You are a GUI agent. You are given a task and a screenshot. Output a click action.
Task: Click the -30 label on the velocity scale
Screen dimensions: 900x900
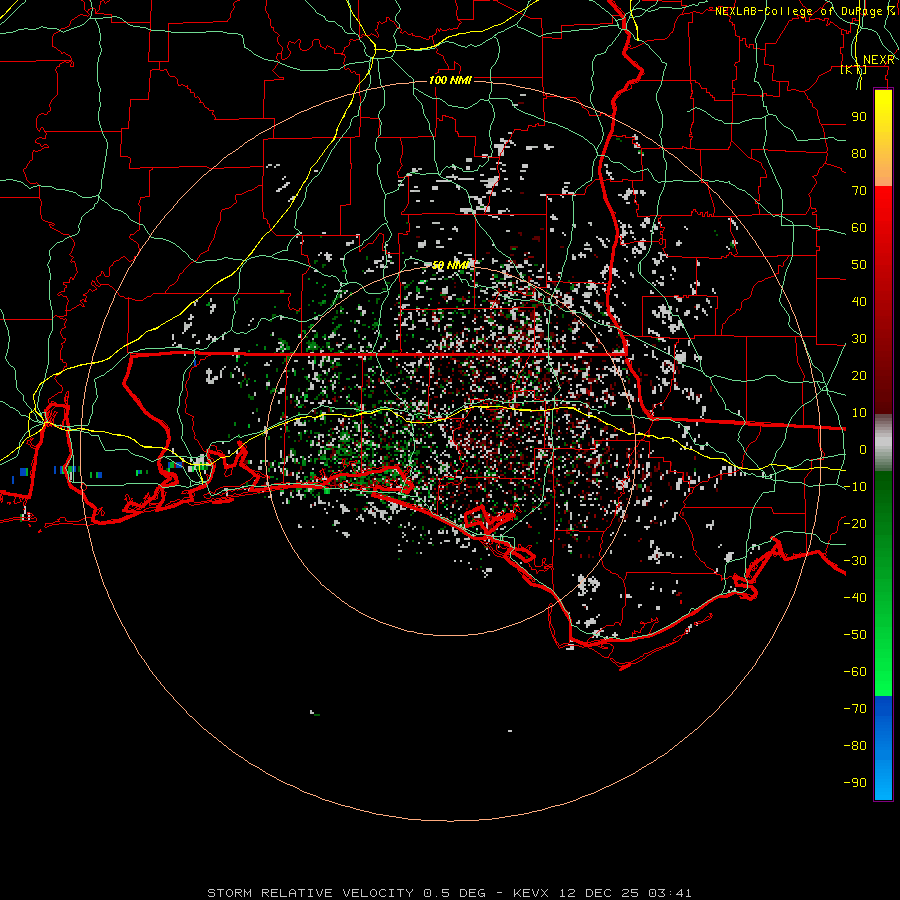coord(855,561)
